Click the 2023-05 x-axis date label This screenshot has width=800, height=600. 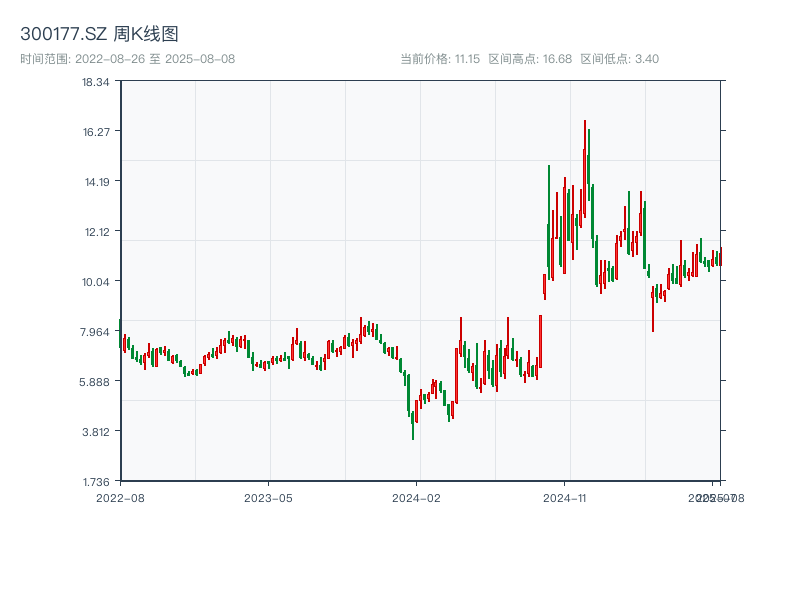269,497
